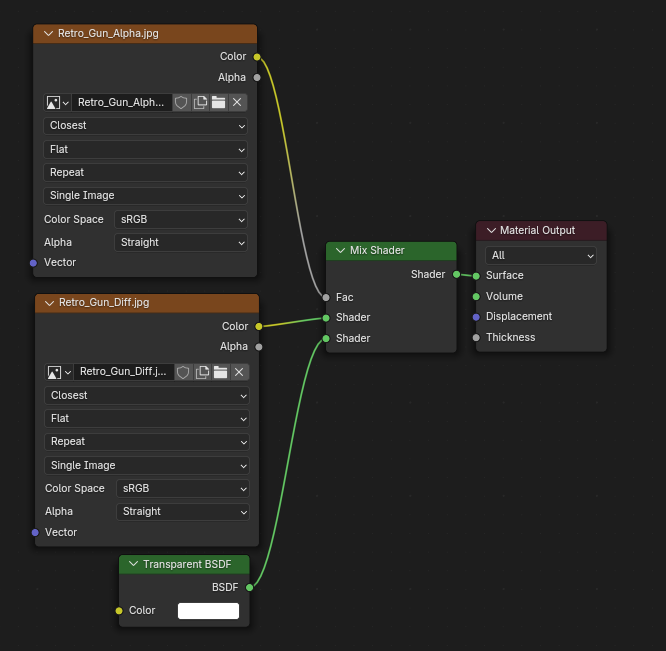Duplicate the Retro_Gun_Alpha image datablock
This screenshot has height=651, width=666.
(x=200, y=102)
